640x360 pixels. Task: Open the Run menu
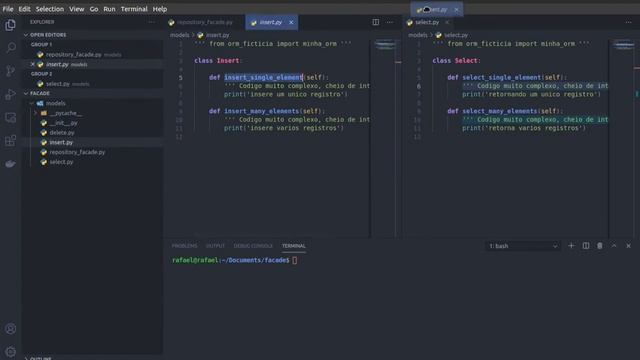(x=109, y=9)
